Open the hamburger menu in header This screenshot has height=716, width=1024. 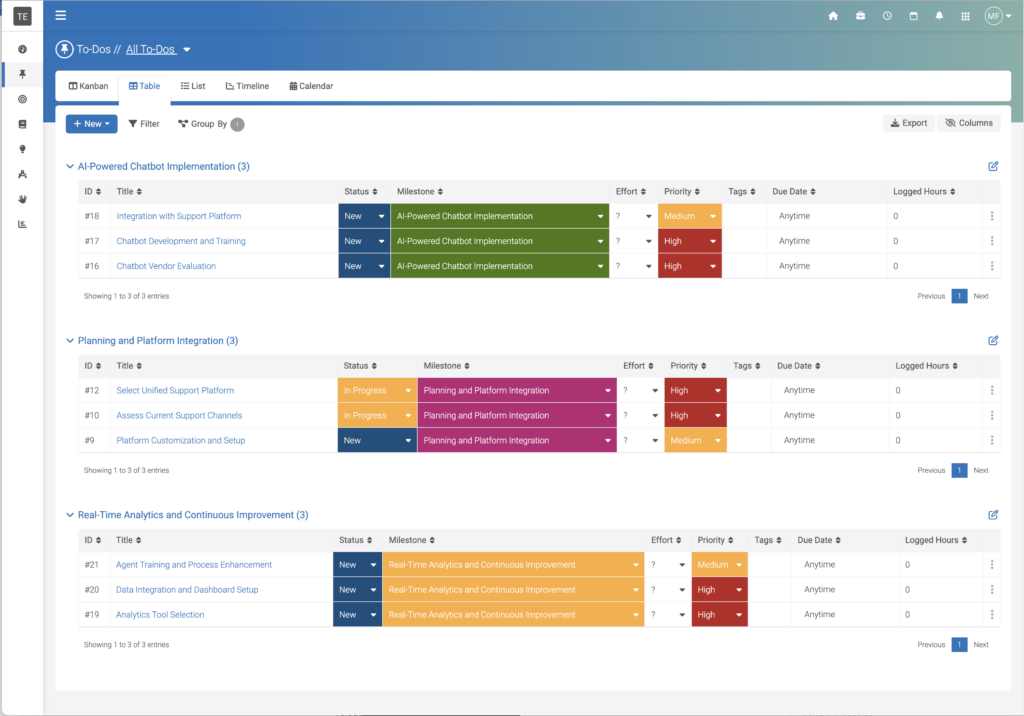click(x=61, y=15)
